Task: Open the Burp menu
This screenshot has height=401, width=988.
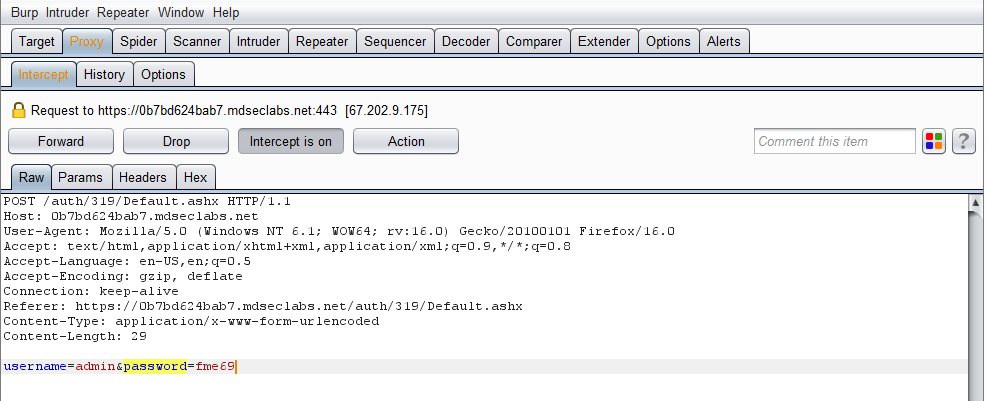Action: pyautogui.click(x=24, y=13)
